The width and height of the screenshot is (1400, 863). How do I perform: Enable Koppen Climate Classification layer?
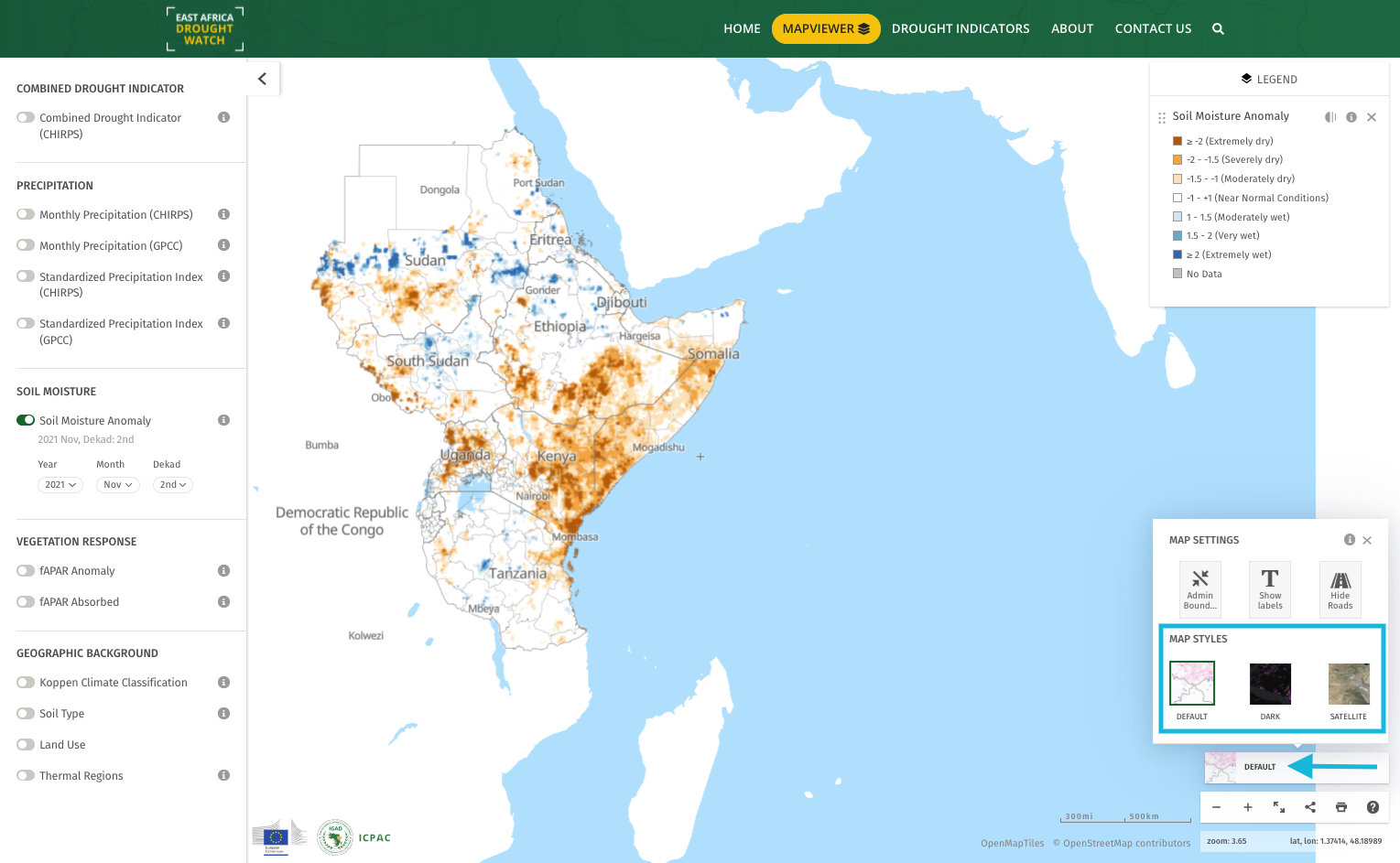coord(26,682)
